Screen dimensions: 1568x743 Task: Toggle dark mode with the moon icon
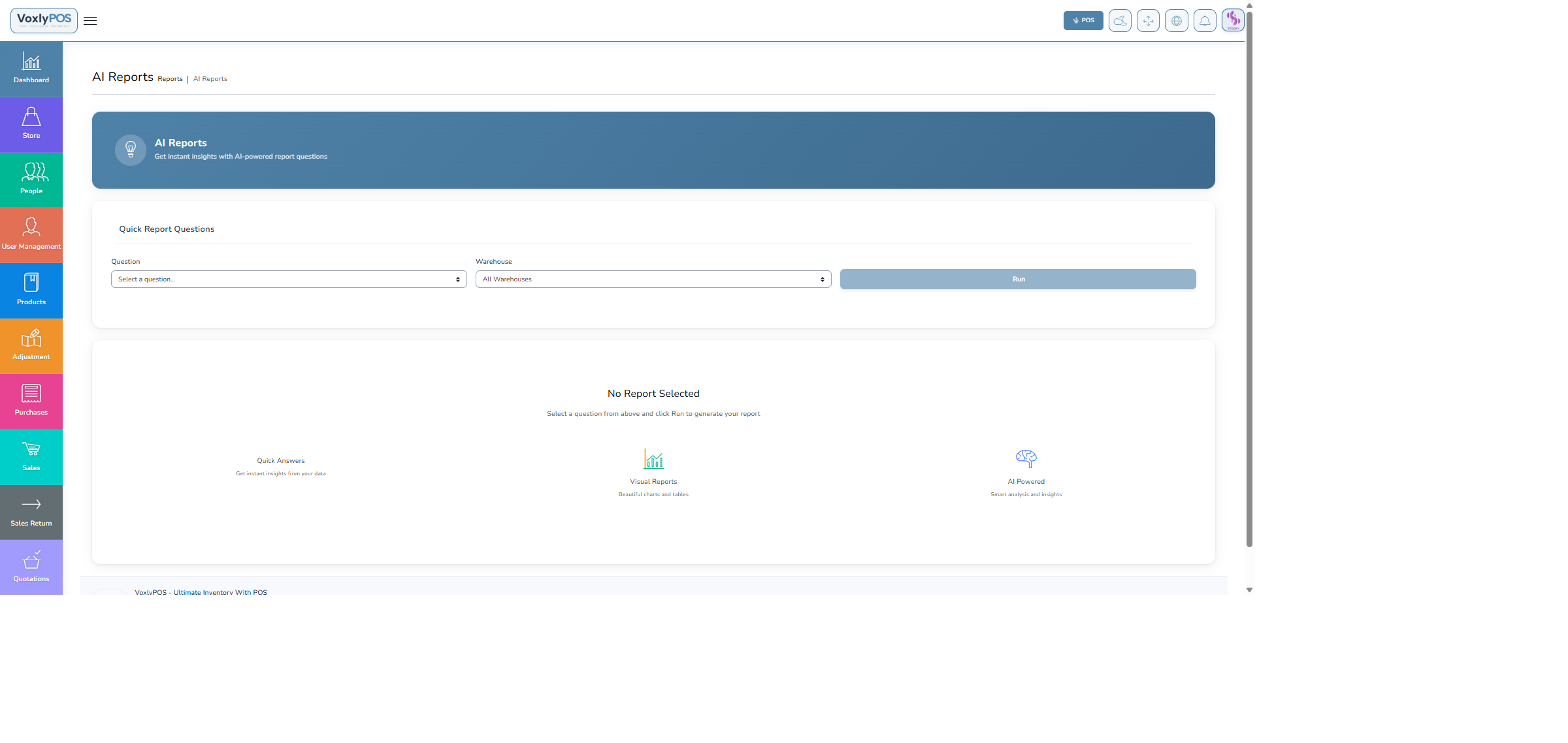pyautogui.click(x=1119, y=20)
